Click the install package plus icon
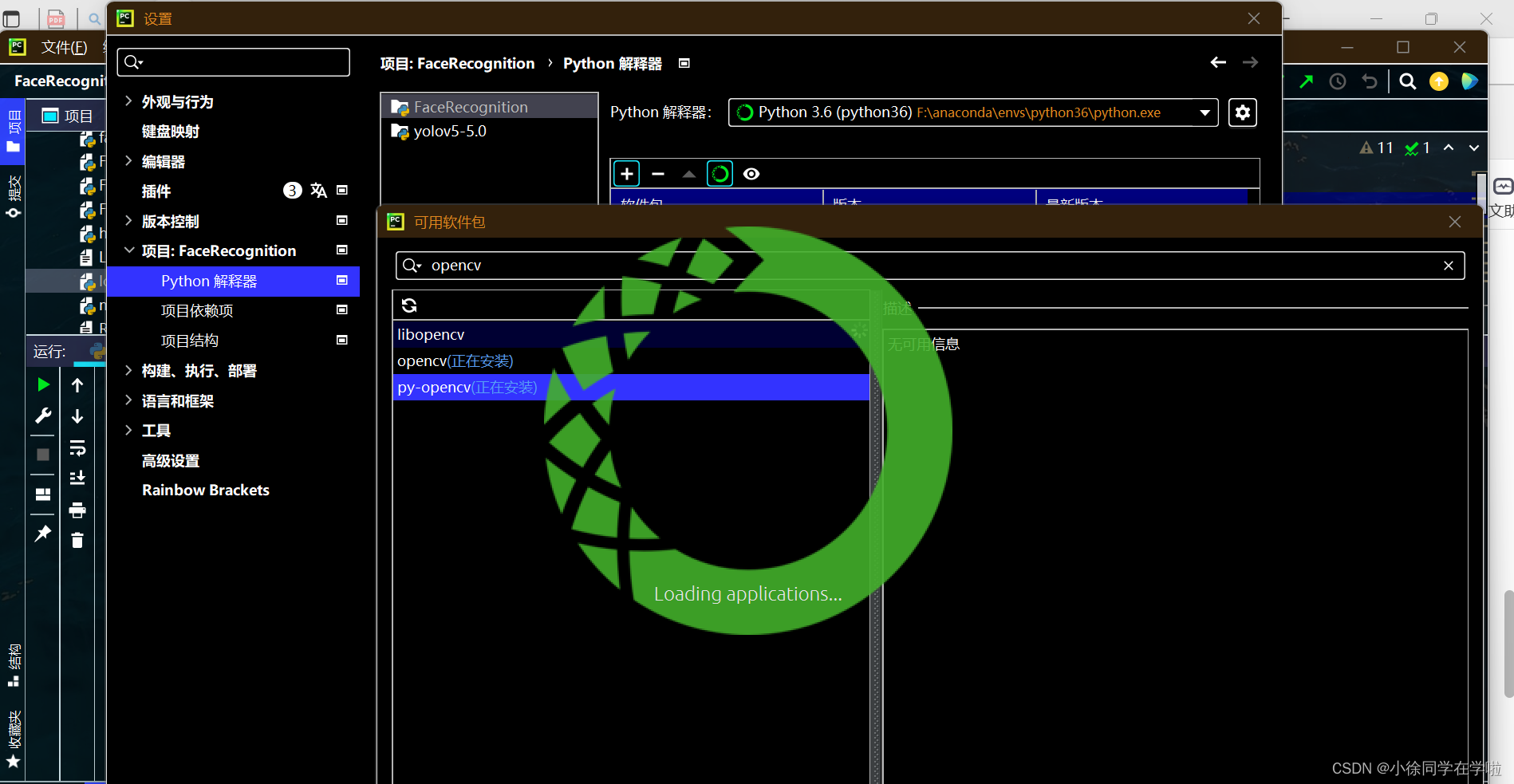Image resolution: width=1514 pixels, height=784 pixels. click(x=627, y=174)
